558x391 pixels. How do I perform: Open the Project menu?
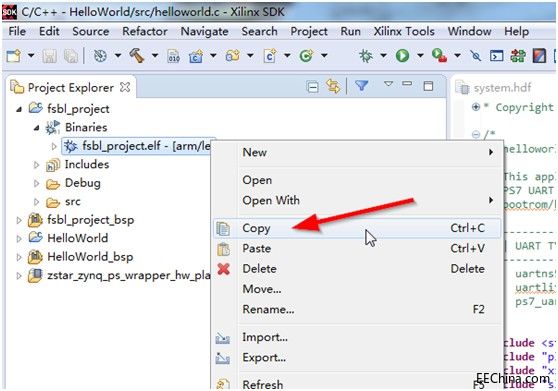309,32
